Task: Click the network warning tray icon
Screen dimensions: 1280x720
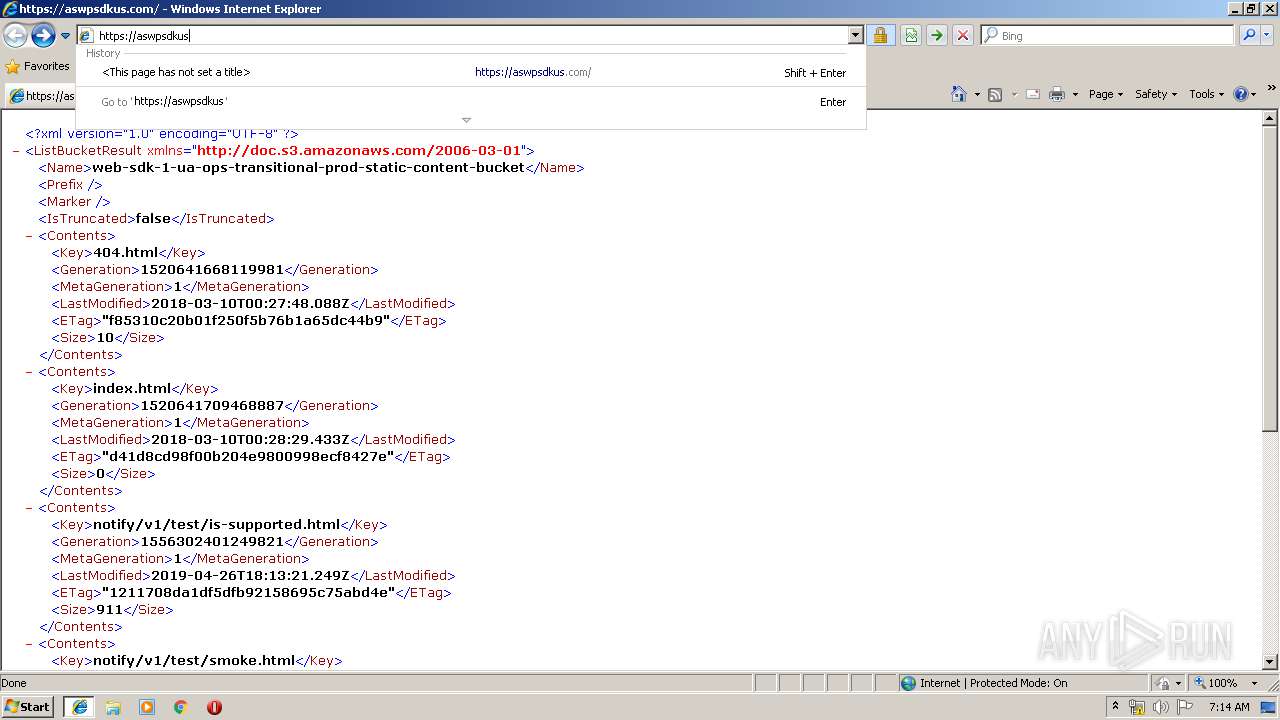Action: [1137, 707]
